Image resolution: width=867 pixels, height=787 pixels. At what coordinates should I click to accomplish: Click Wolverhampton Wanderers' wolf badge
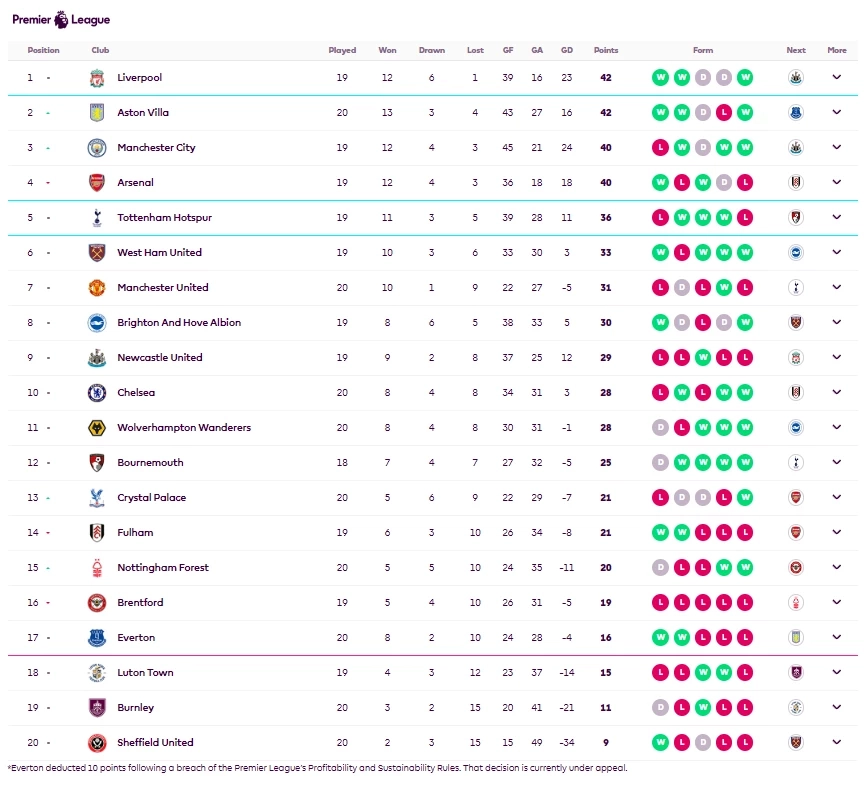click(96, 428)
